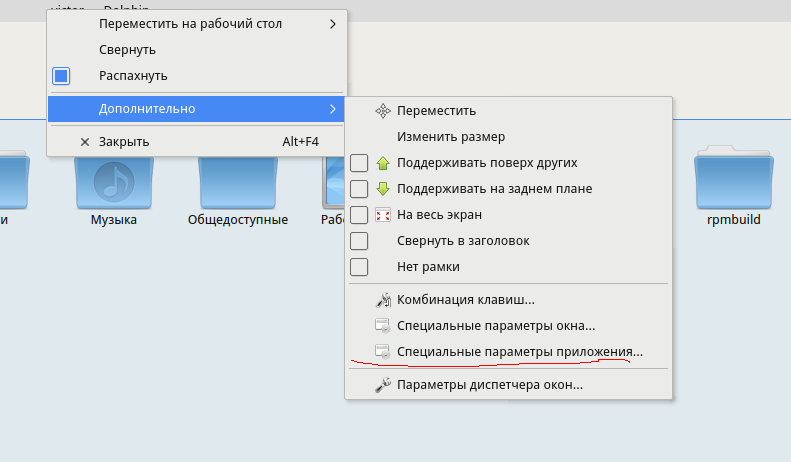Click the X icon beside Закрыть

[x=85, y=142]
